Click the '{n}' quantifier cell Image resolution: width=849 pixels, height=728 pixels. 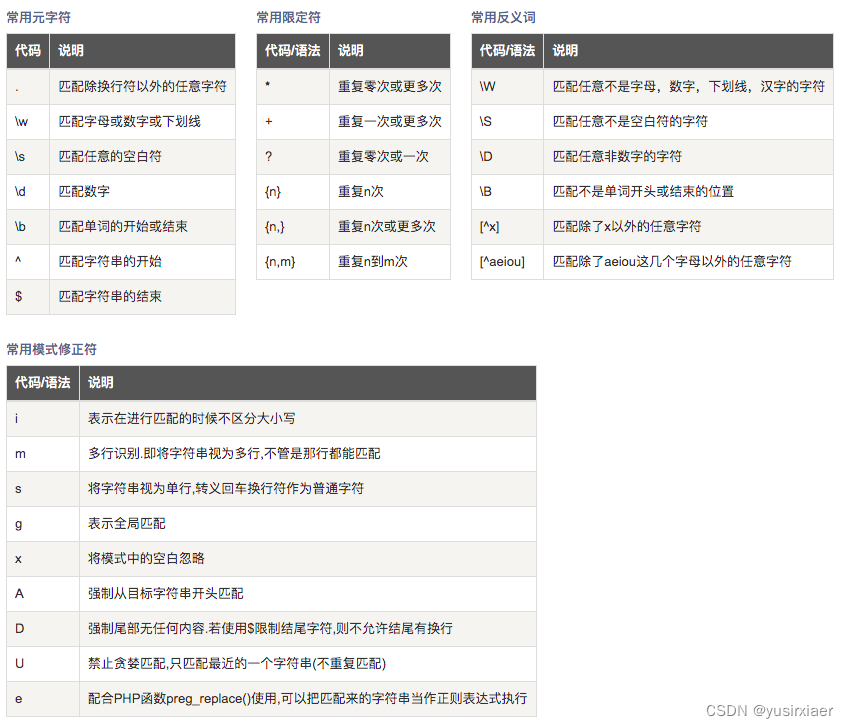(293, 192)
